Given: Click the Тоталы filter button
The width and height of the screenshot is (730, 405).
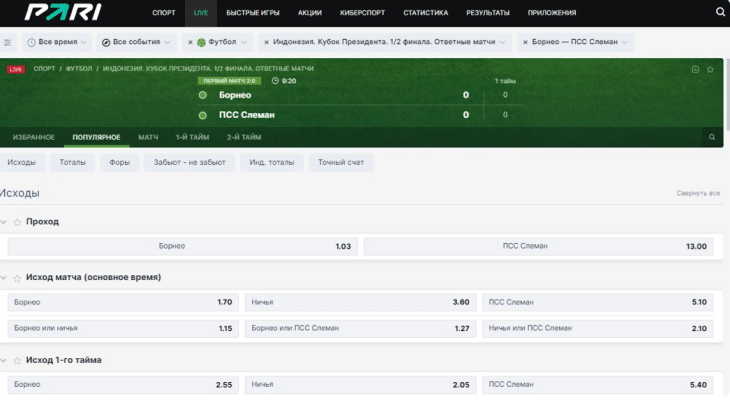Looking at the screenshot, I should click(72, 162).
